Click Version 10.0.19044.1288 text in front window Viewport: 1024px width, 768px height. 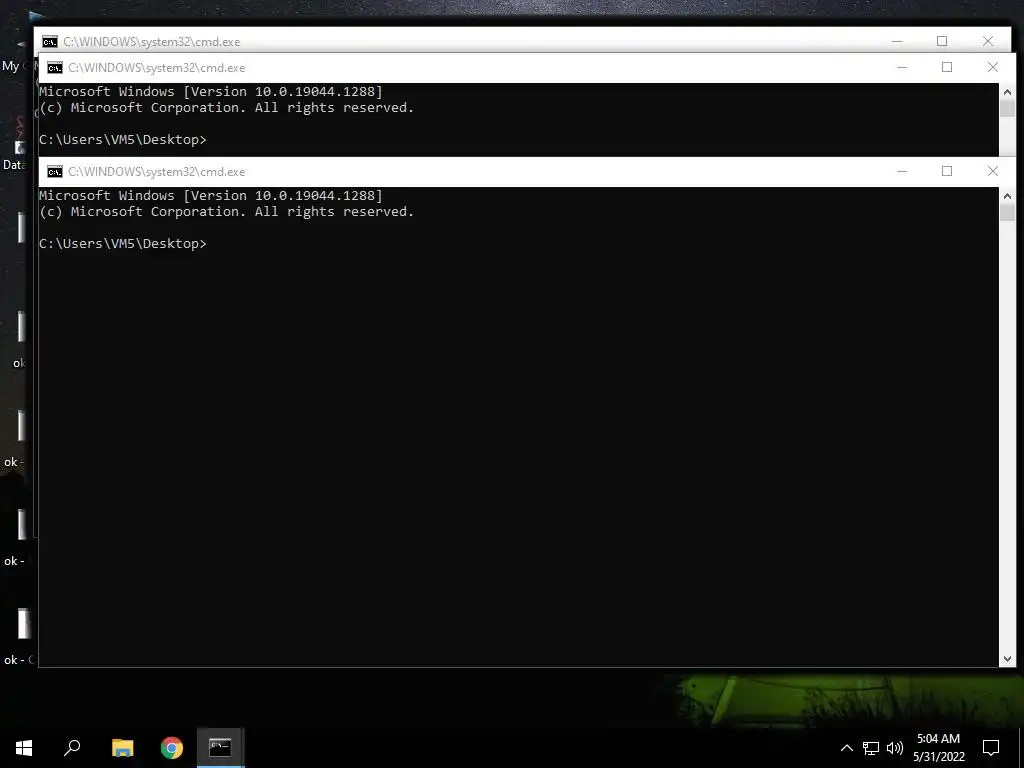(x=283, y=195)
